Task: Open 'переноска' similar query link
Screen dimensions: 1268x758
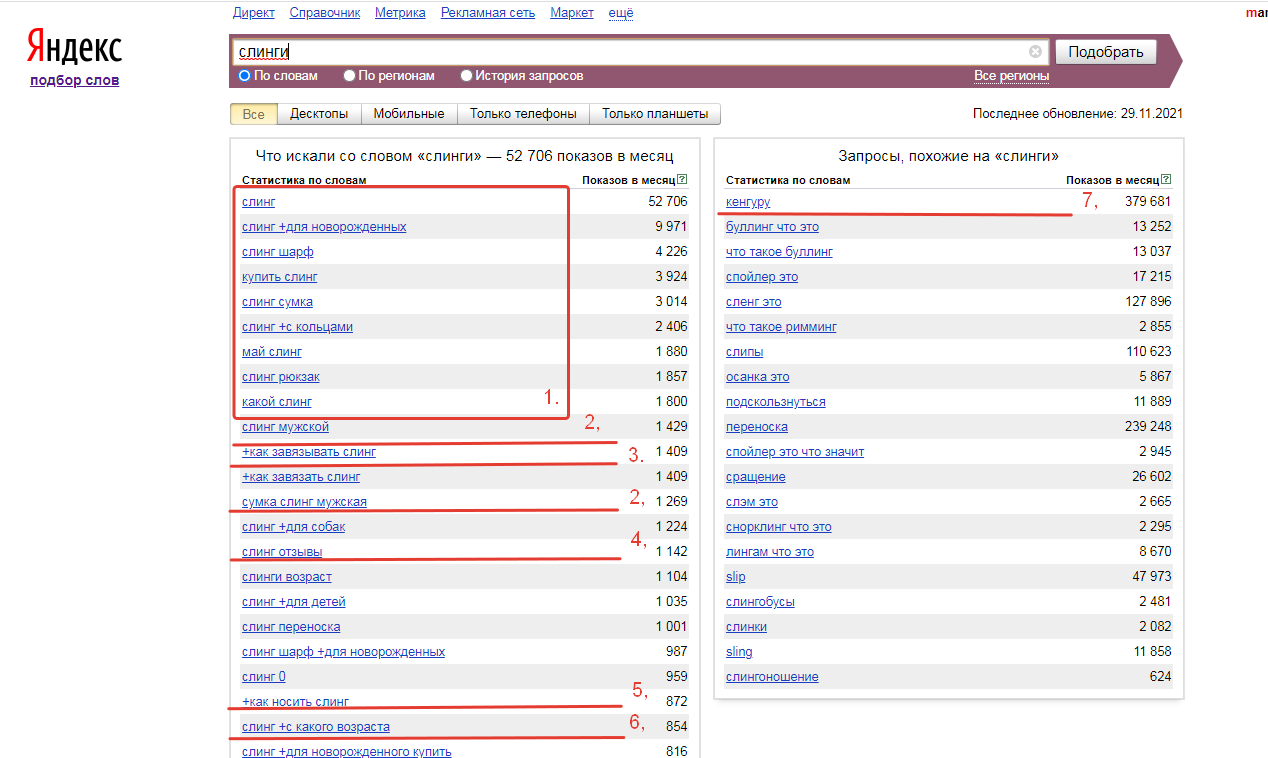Action: (757, 427)
